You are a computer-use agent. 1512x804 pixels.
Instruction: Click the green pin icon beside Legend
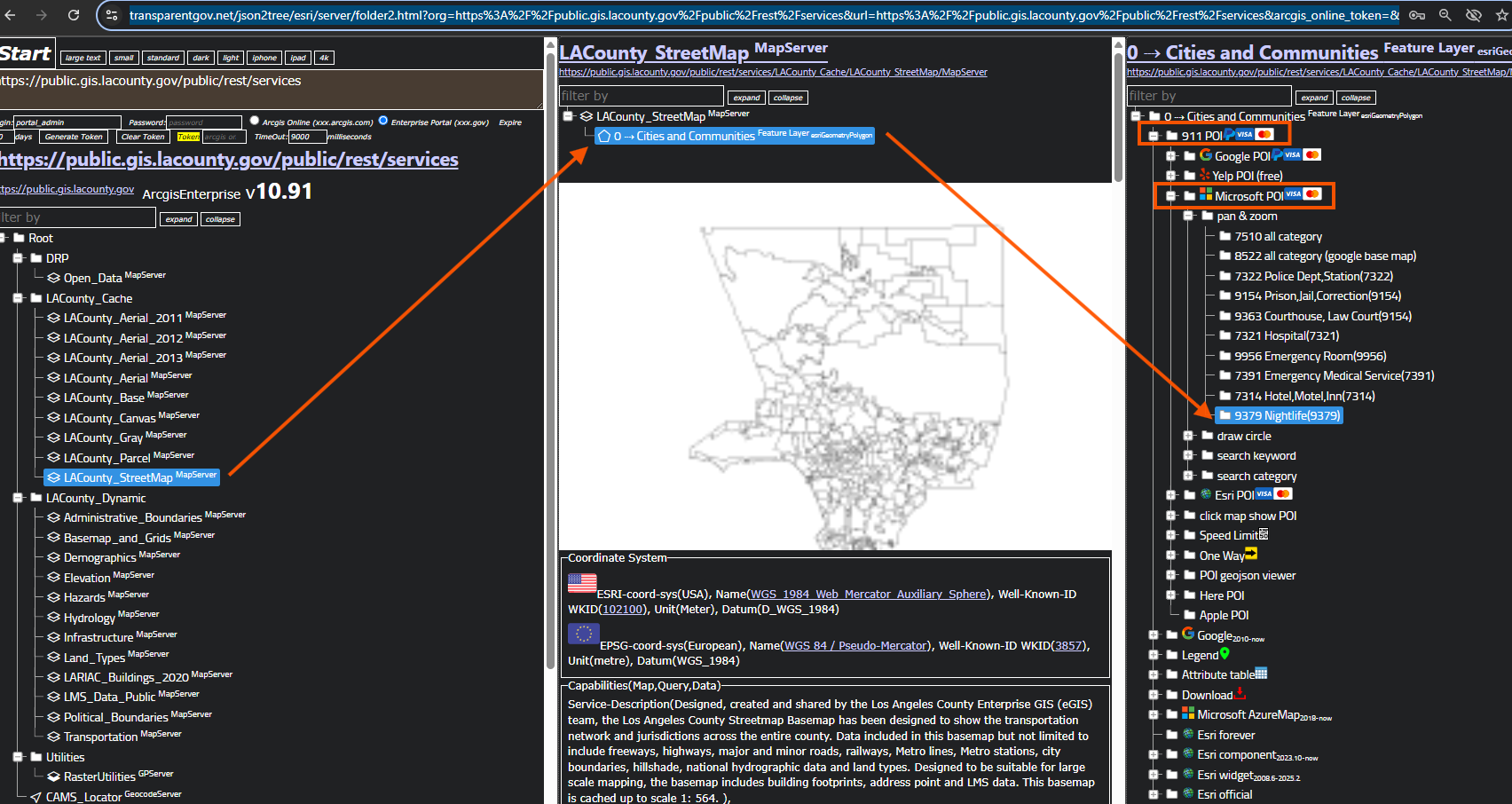pyautogui.click(x=1225, y=654)
